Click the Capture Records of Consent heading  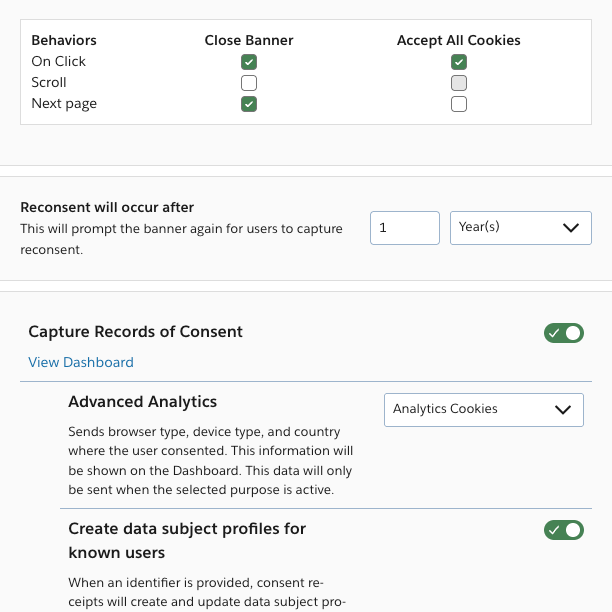tap(136, 332)
